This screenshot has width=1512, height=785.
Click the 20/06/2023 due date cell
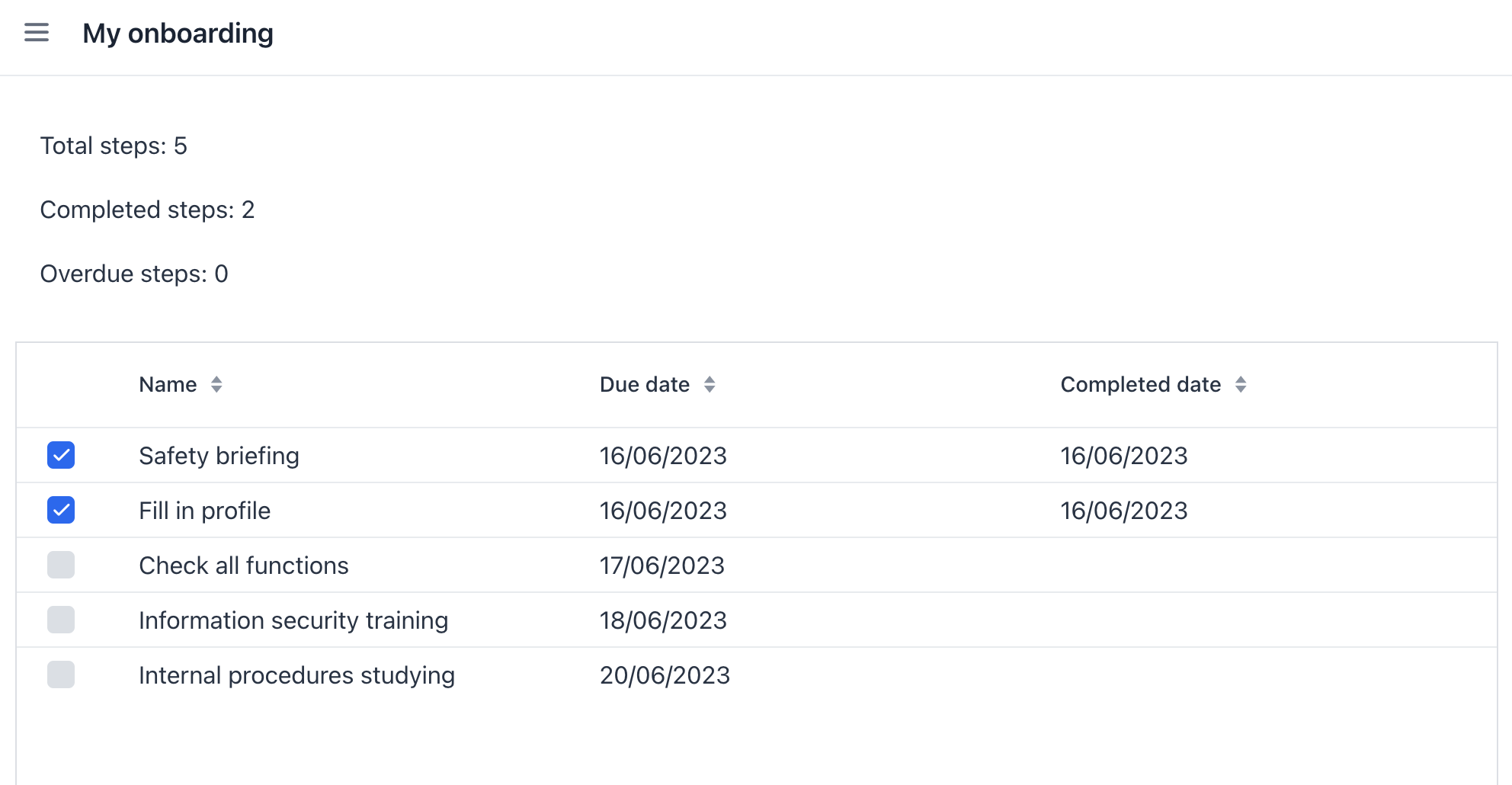(x=665, y=675)
